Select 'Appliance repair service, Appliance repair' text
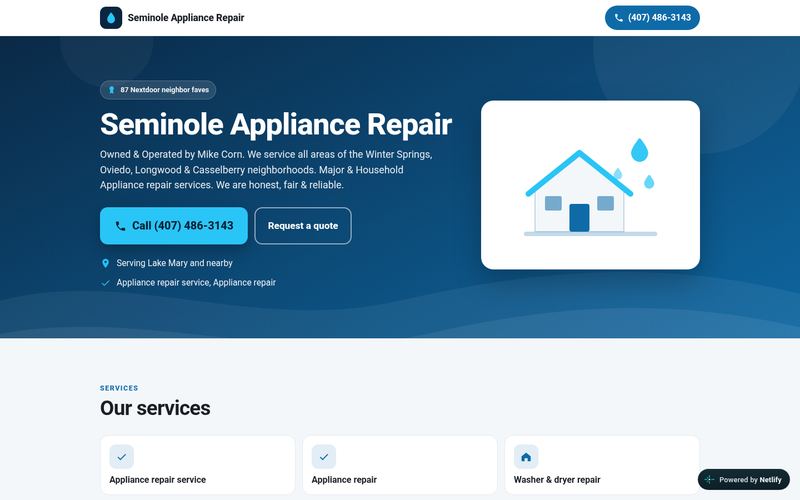 [x=196, y=283]
